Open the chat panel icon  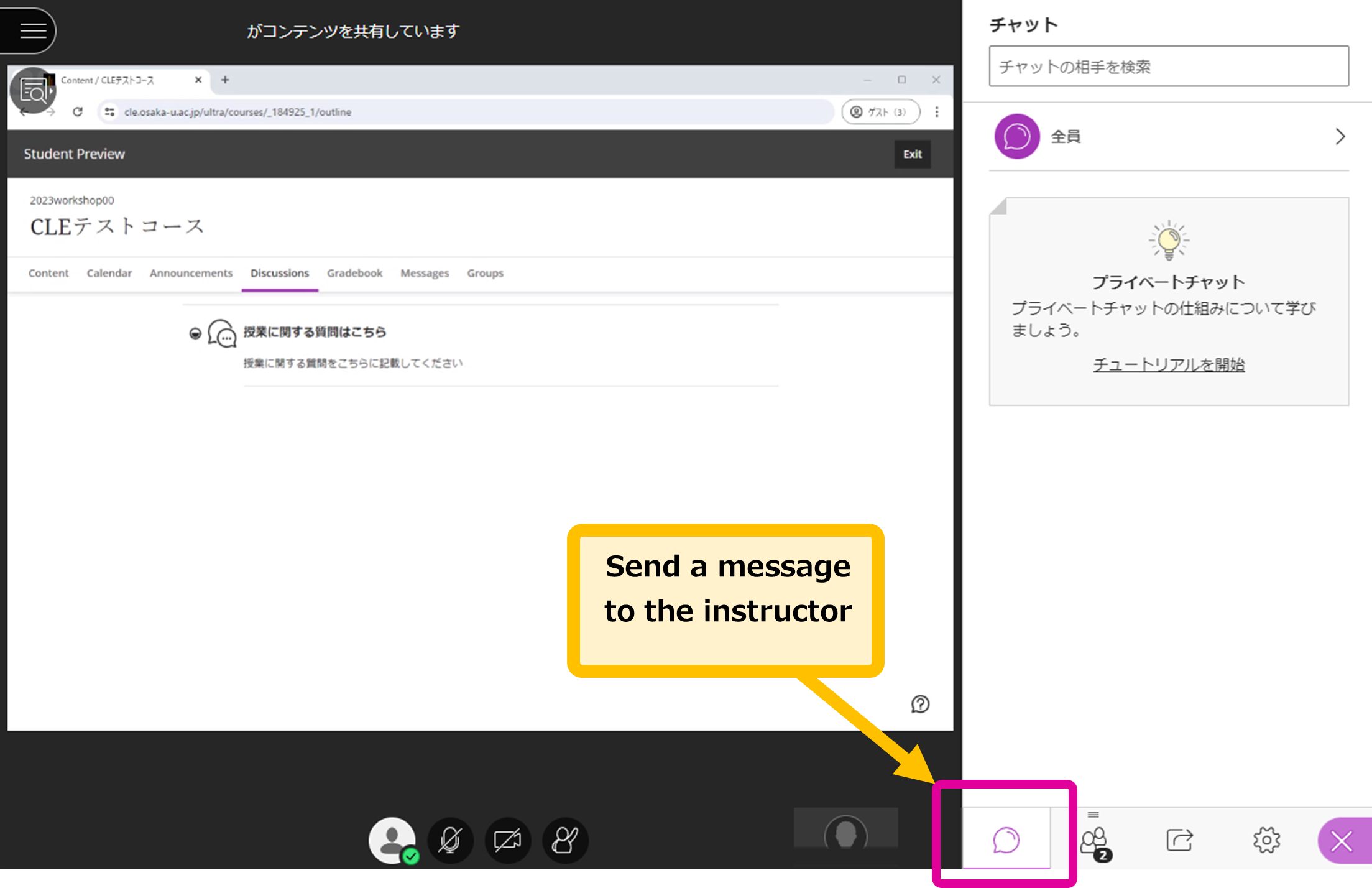click(1006, 840)
